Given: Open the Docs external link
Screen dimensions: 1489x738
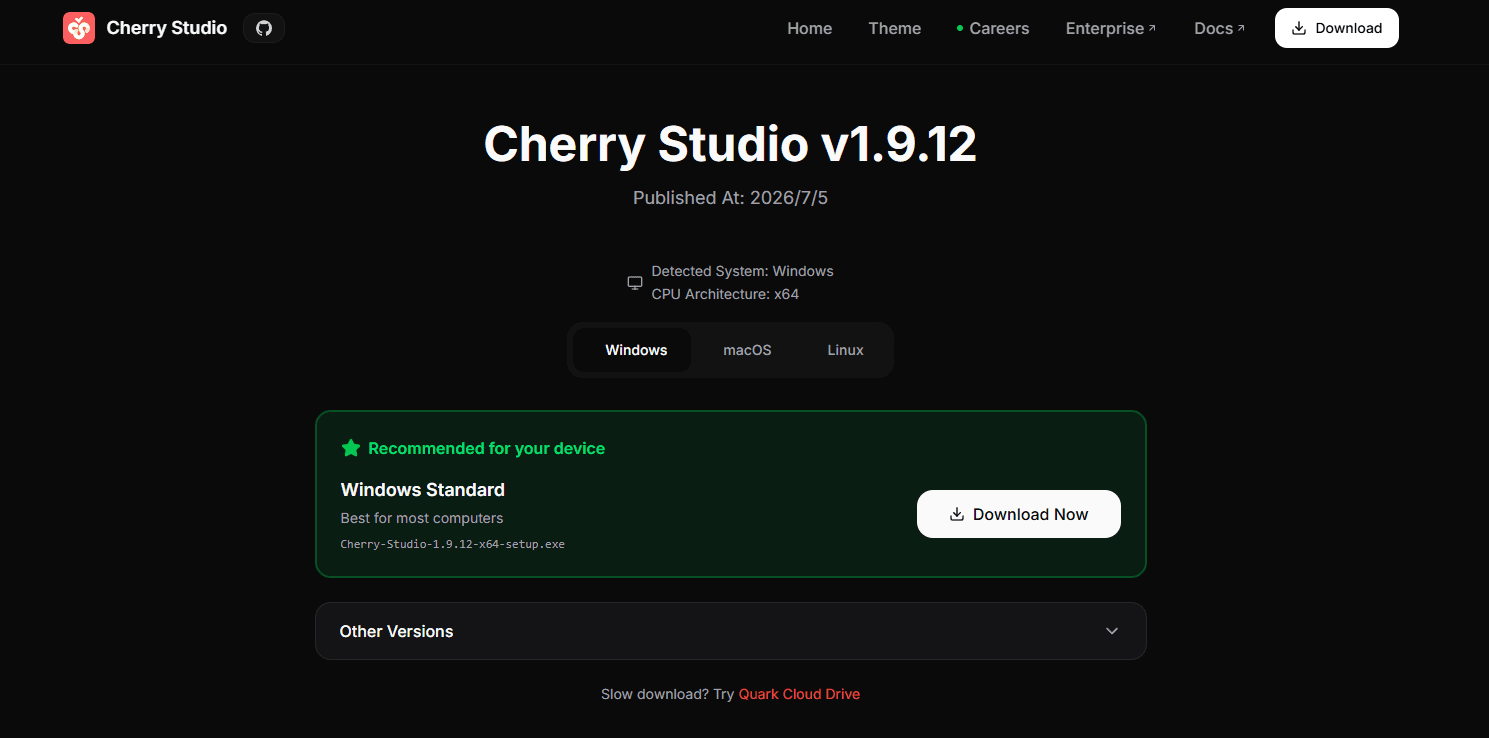Looking at the screenshot, I should pos(1220,28).
